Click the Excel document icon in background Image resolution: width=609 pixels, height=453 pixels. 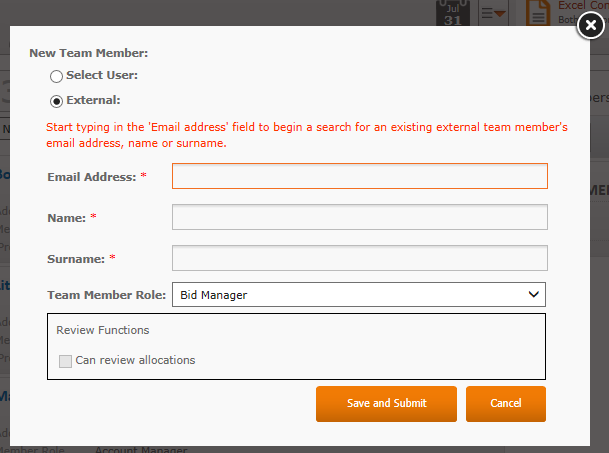tap(538, 13)
